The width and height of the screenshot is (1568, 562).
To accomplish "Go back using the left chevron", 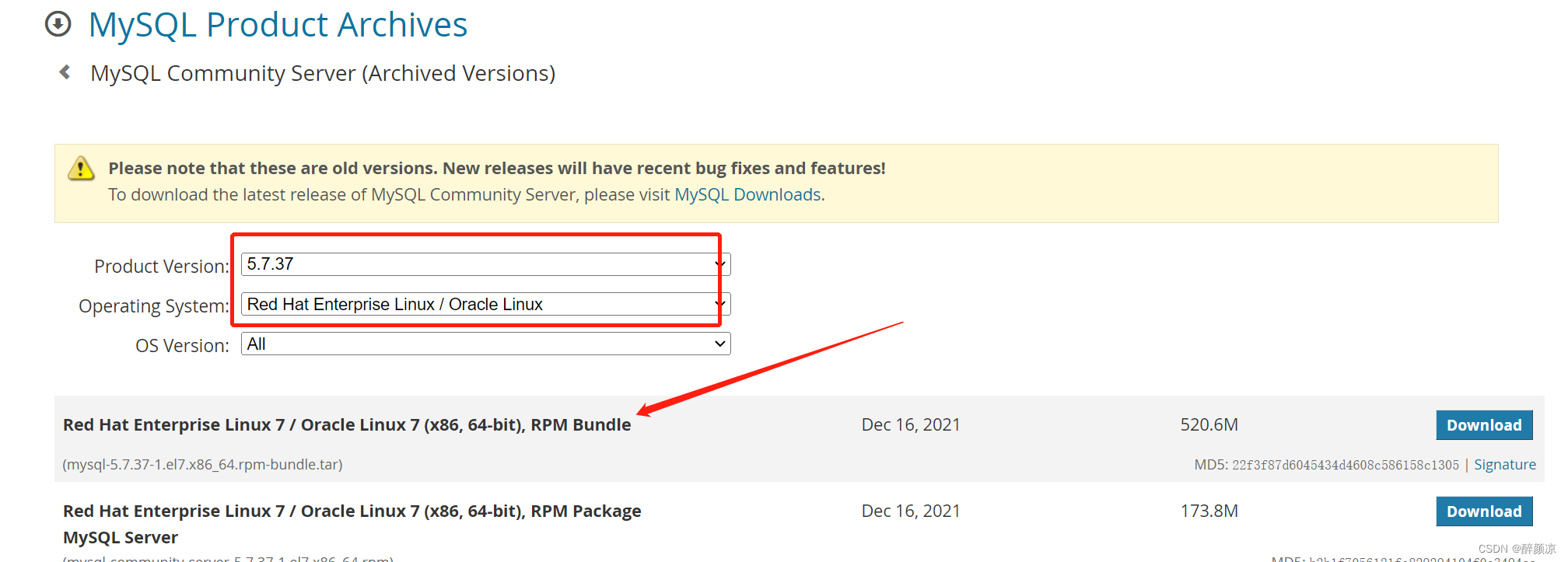I will coord(65,72).
